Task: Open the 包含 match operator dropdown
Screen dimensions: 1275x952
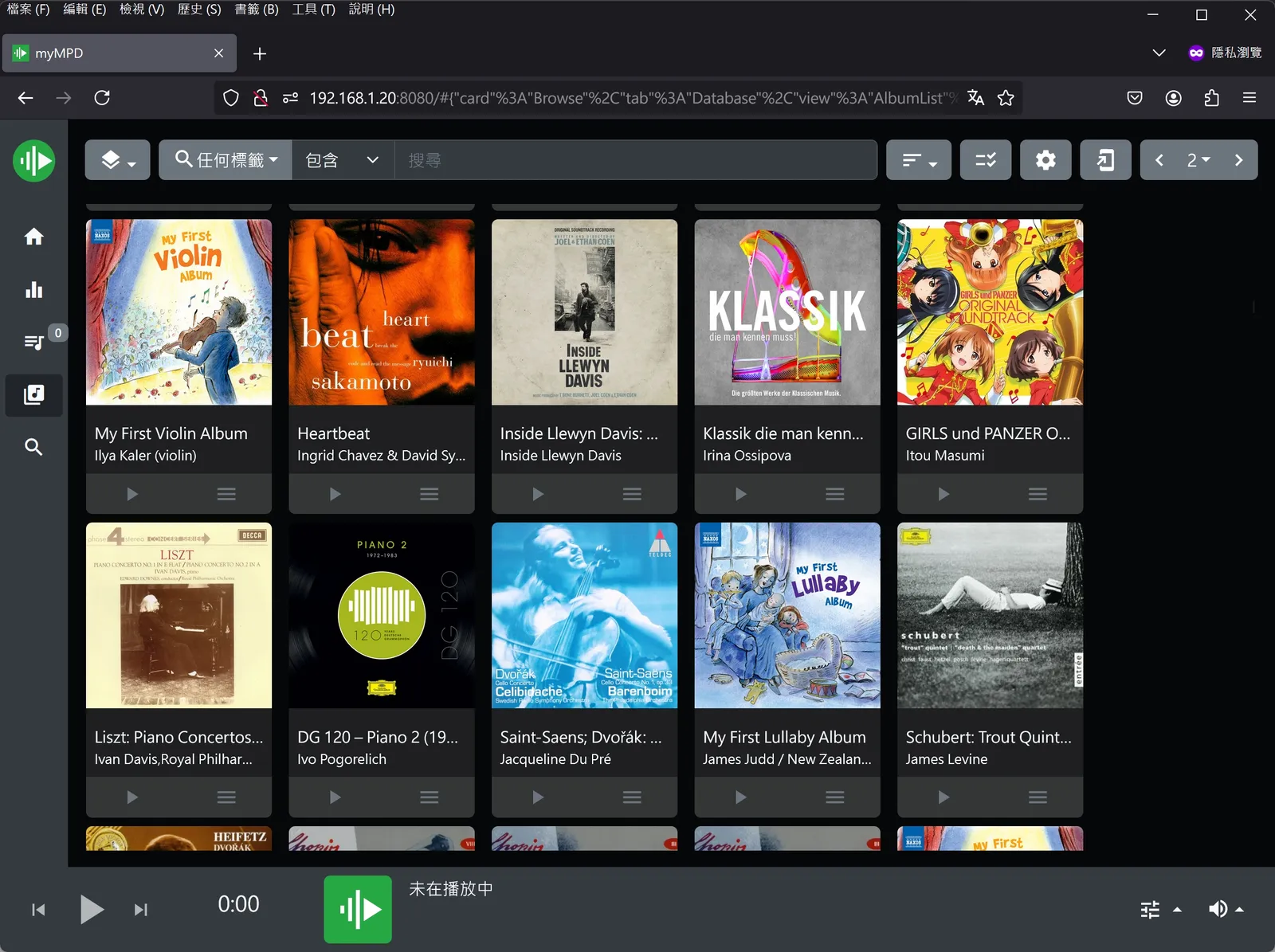Action: (x=343, y=160)
